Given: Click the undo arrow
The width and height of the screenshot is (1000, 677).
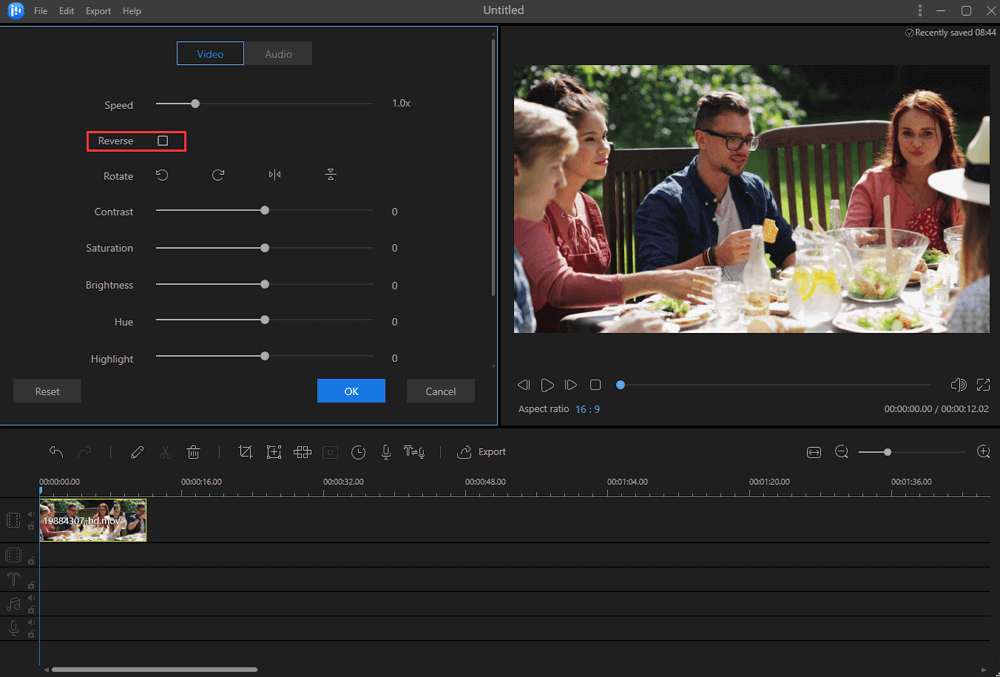Looking at the screenshot, I should click(56, 452).
